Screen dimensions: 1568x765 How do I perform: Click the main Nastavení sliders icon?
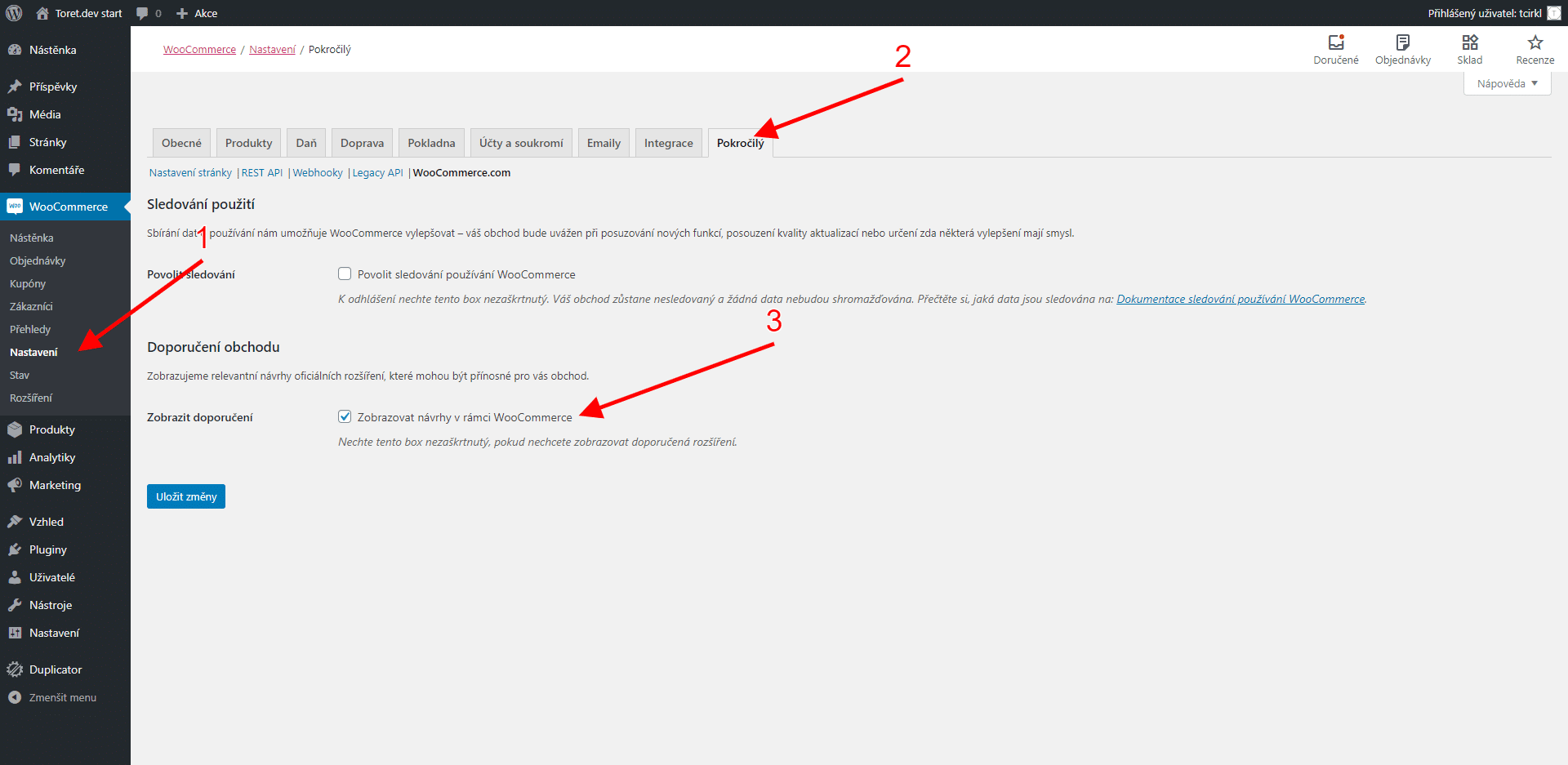click(x=15, y=633)
